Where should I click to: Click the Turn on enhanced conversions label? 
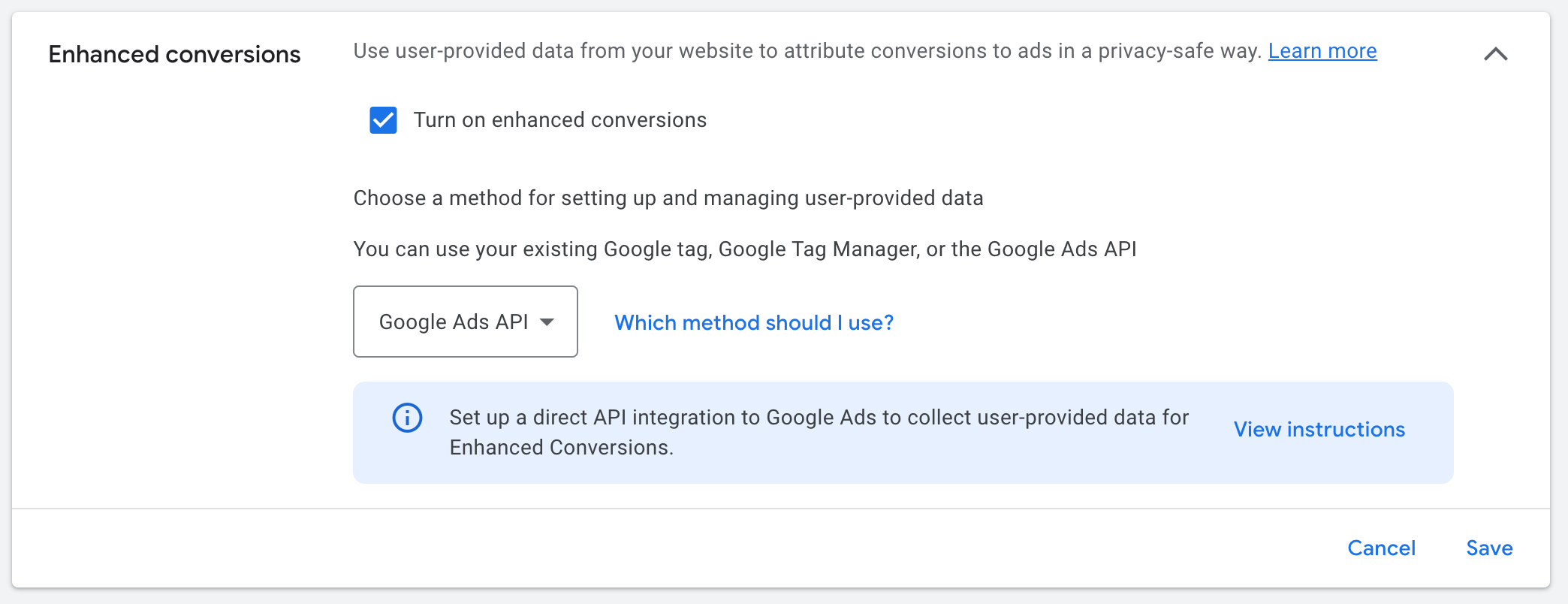coord(559,120)
